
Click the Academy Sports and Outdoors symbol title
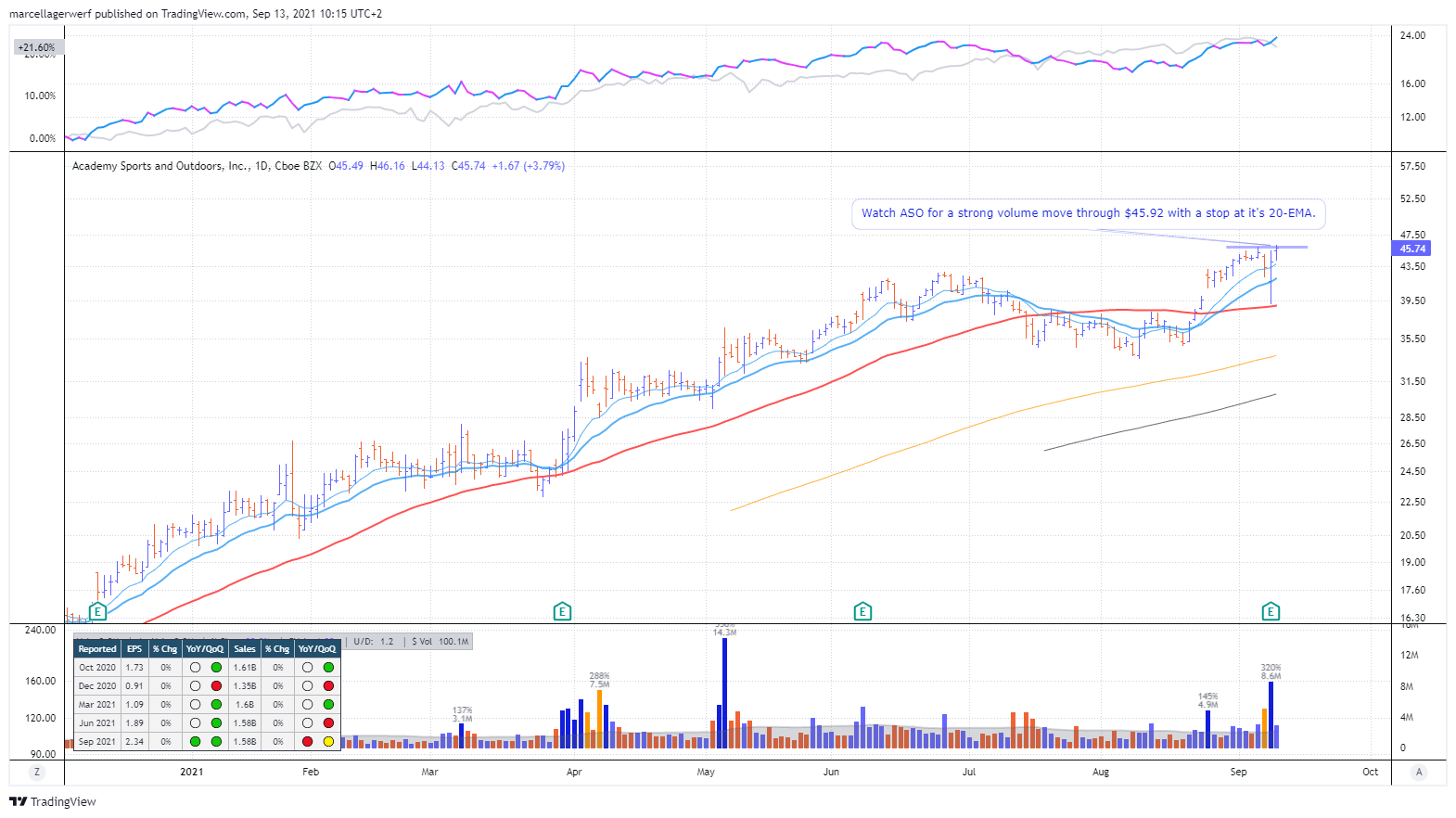coord(160,166)
